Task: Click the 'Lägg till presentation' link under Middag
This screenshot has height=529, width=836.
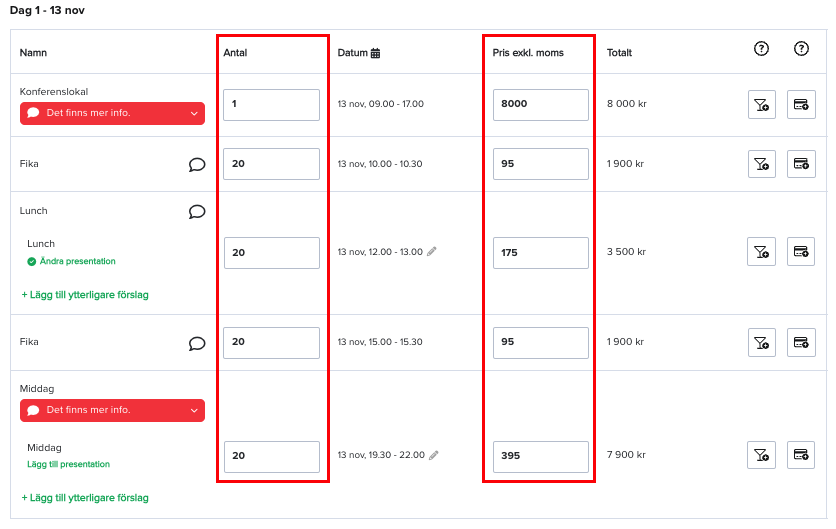Action: (x=68, y=464)
